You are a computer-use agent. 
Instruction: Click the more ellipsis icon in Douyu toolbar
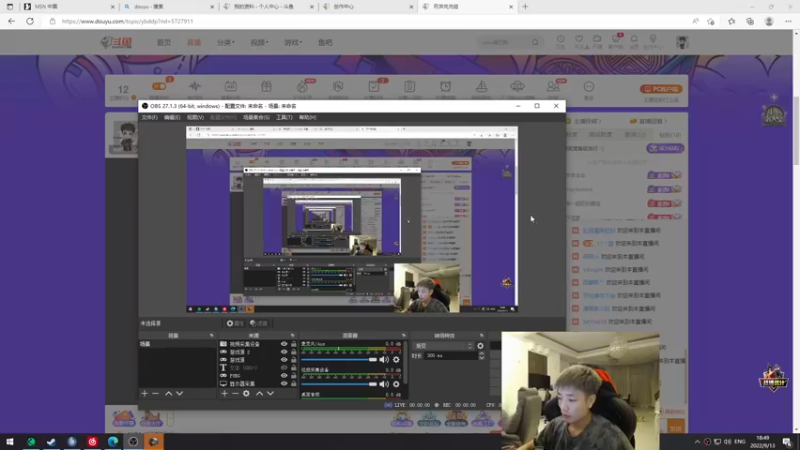pyautogui.click(x=589, y=87)
